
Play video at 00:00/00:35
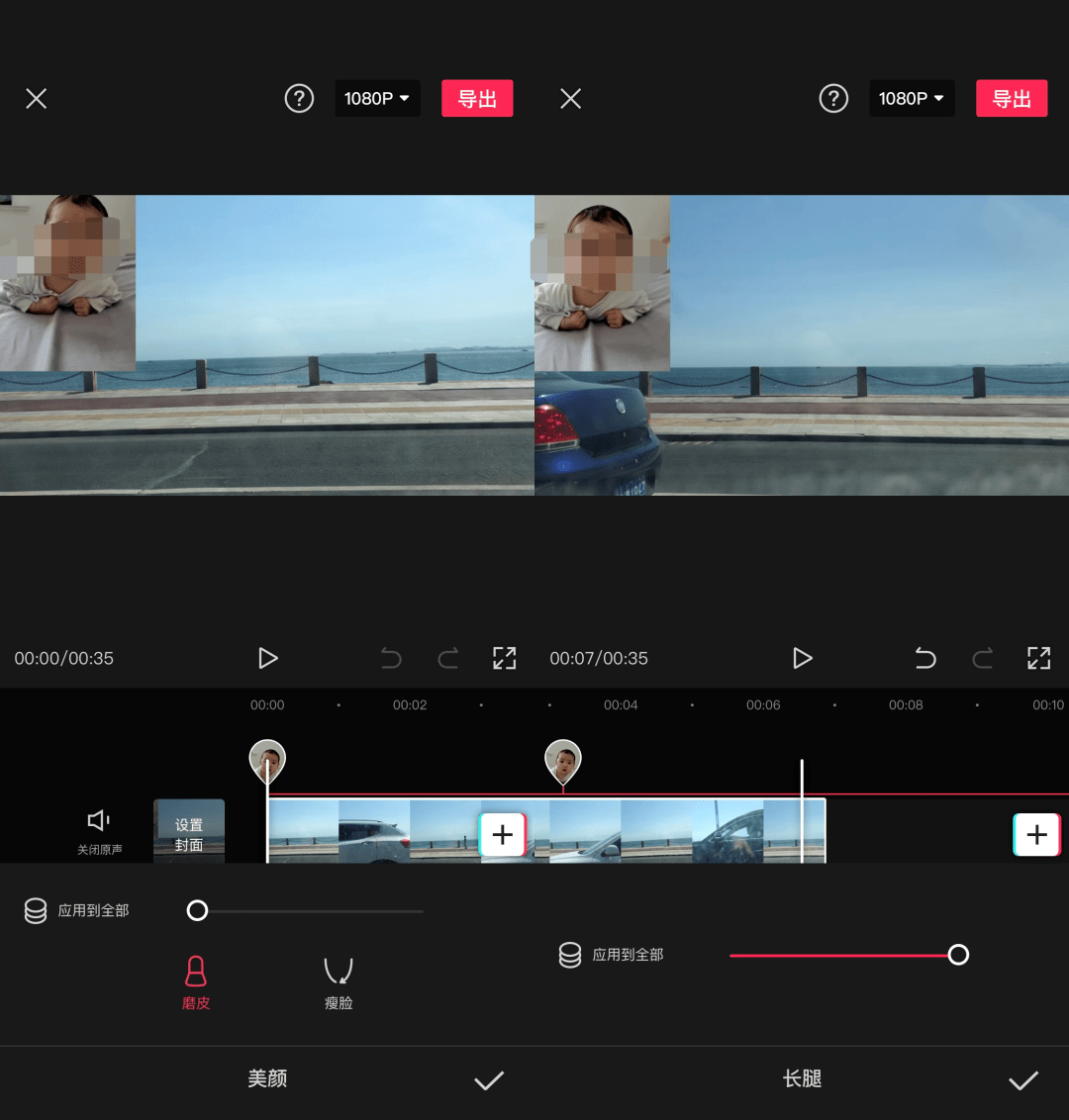click(x=268, y=658)
